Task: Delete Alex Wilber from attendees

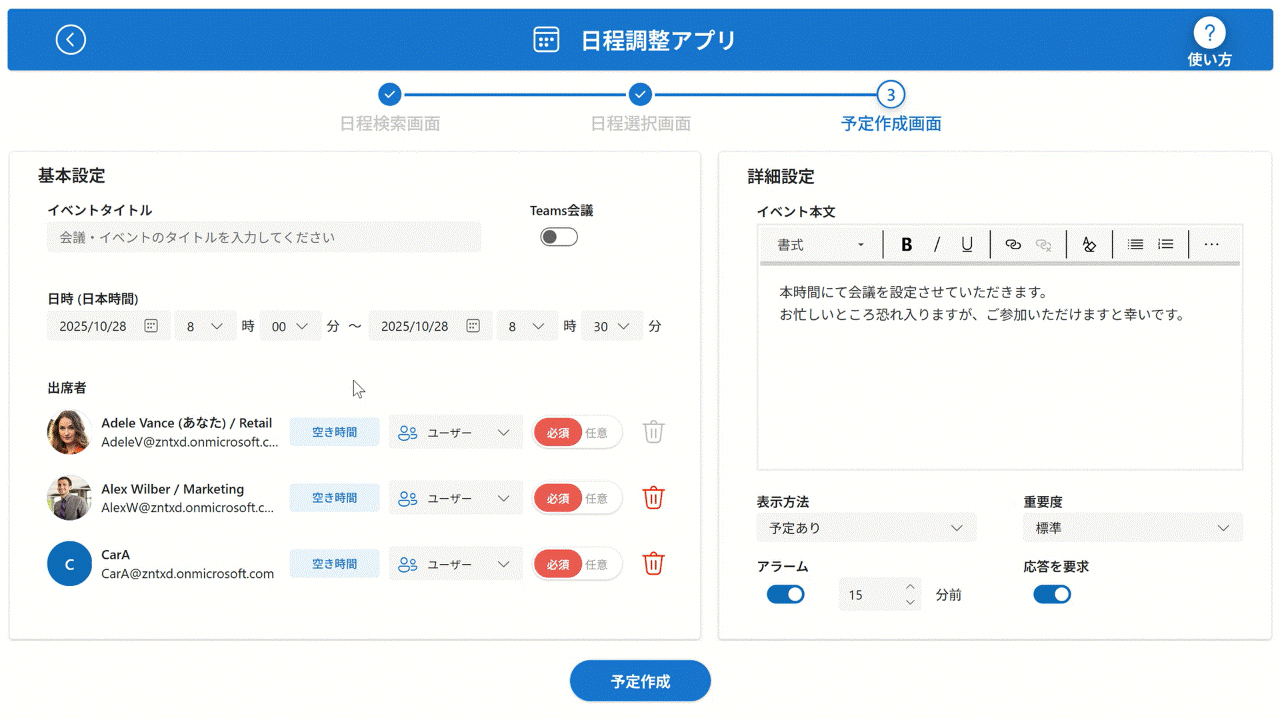Action: point(653,498)
